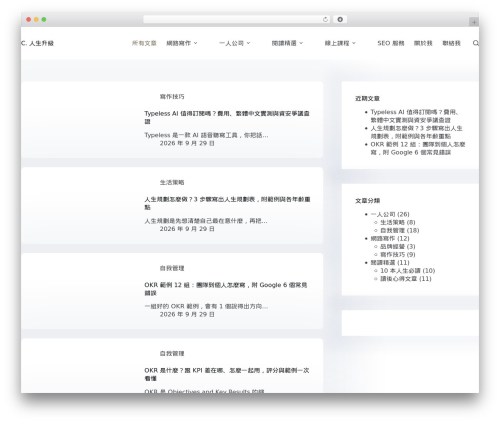Click the date under the OKR 範例 article

187,314
